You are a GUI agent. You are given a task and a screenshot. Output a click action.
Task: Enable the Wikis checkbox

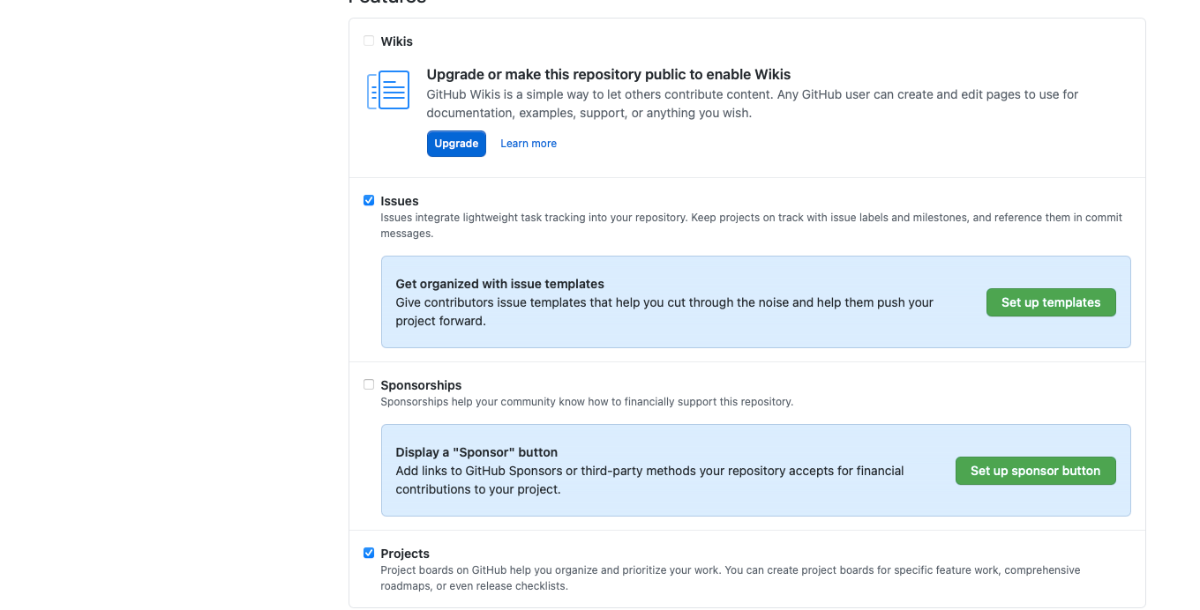[x=368, y=41]
